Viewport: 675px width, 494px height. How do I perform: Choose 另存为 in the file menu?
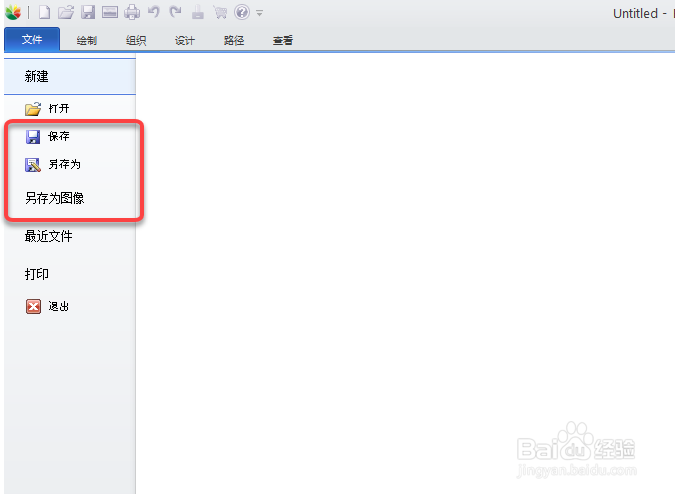tap(70, 164)
